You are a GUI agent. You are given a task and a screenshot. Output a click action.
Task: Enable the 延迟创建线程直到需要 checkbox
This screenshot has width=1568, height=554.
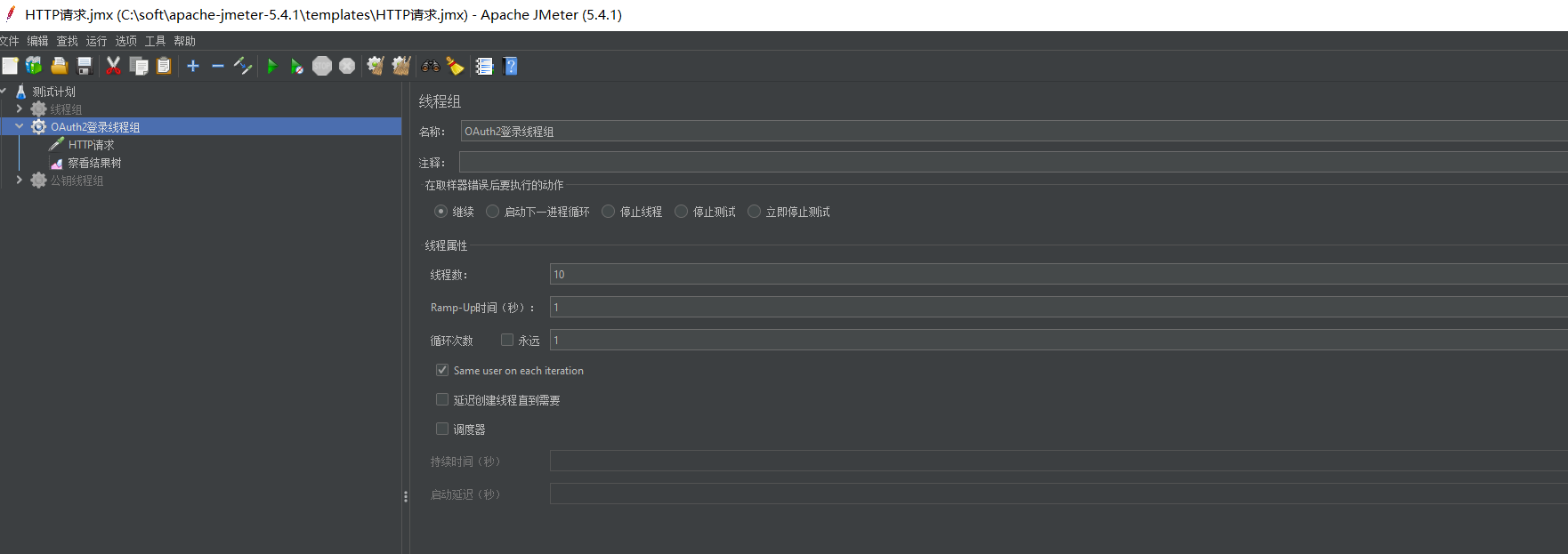442,399
